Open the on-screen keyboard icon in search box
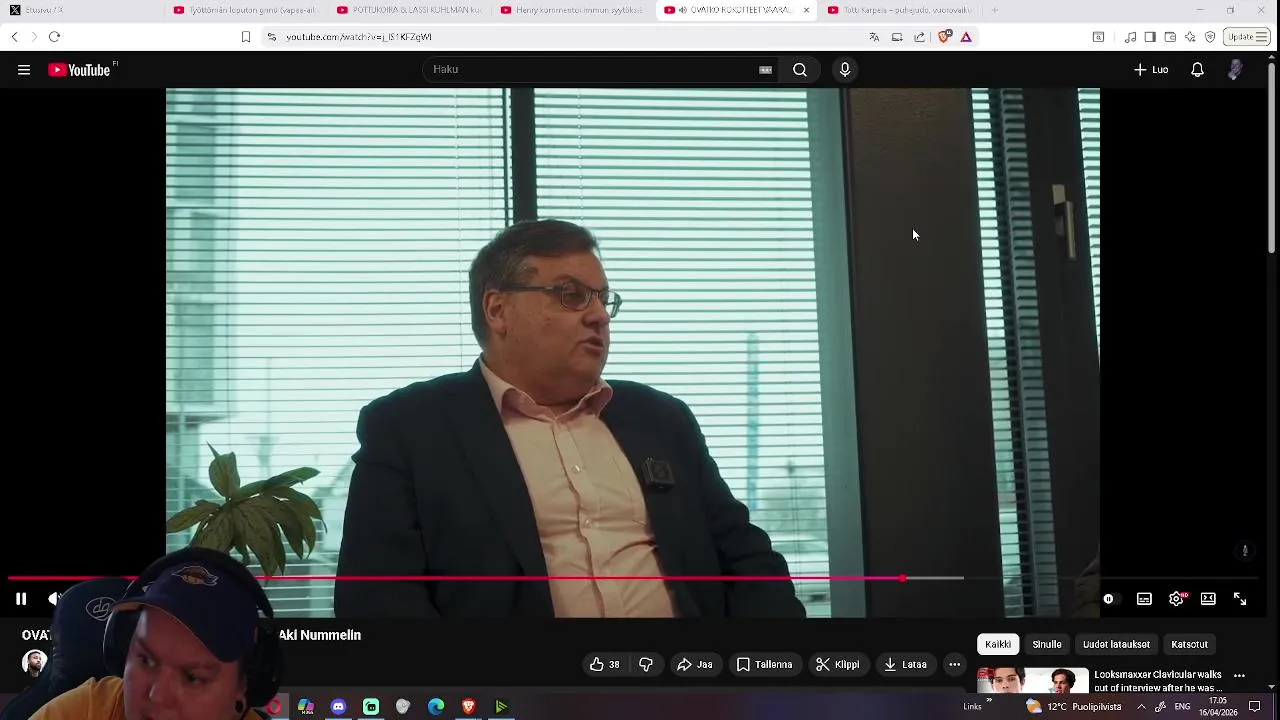This screenshot has height=720, width=1280. 765,70
